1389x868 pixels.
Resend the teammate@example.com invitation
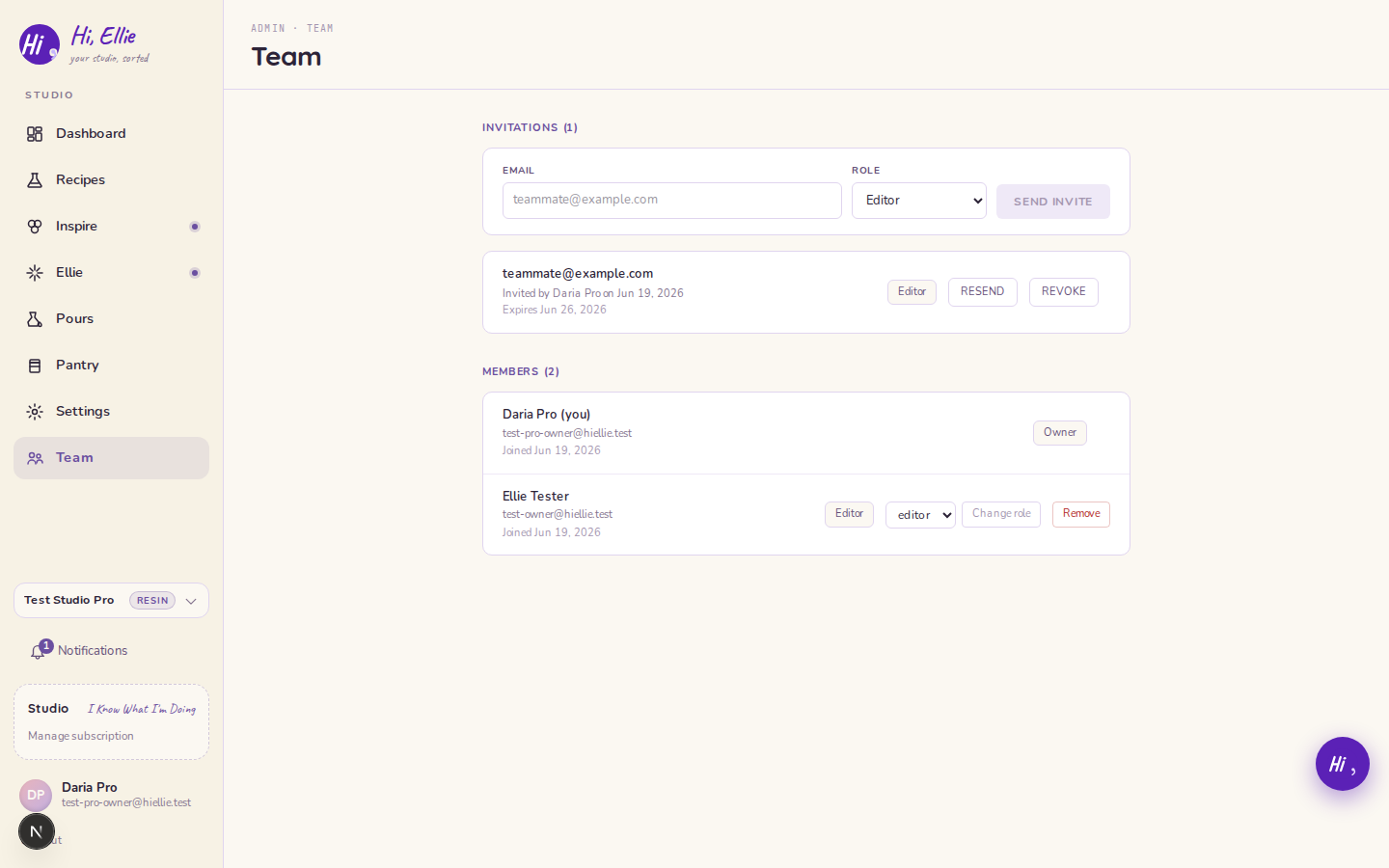[983, 292]
